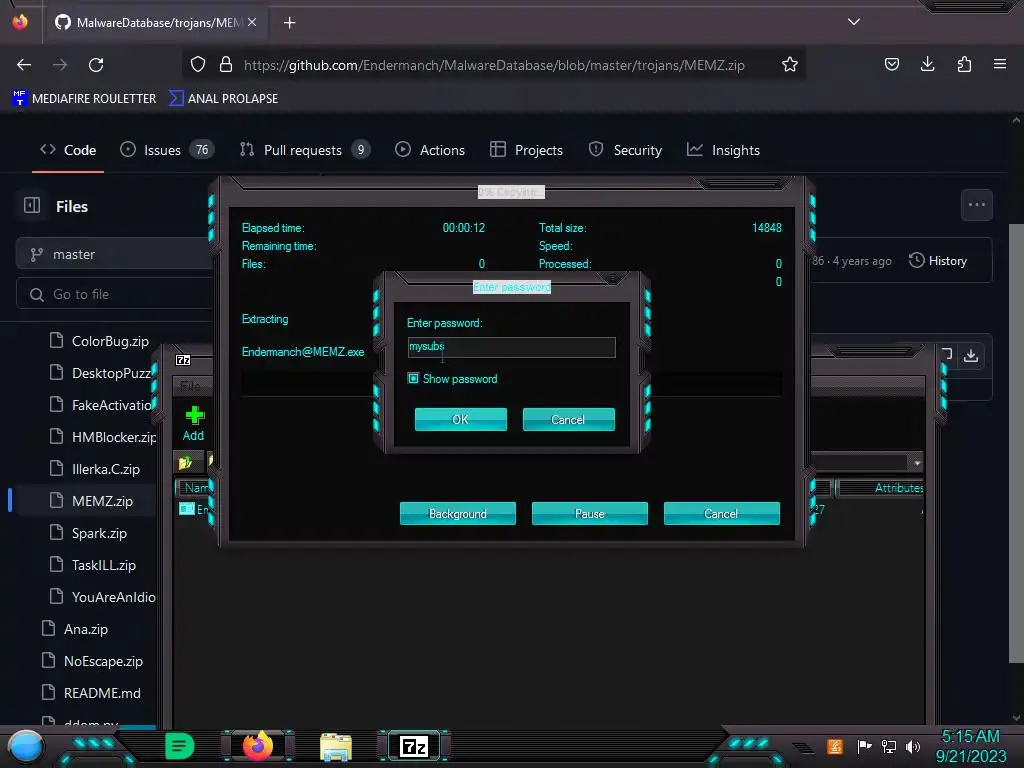This screenshot has height=768, width=1024.
Task: Open the Start menu orb
Action: (25, 746)
